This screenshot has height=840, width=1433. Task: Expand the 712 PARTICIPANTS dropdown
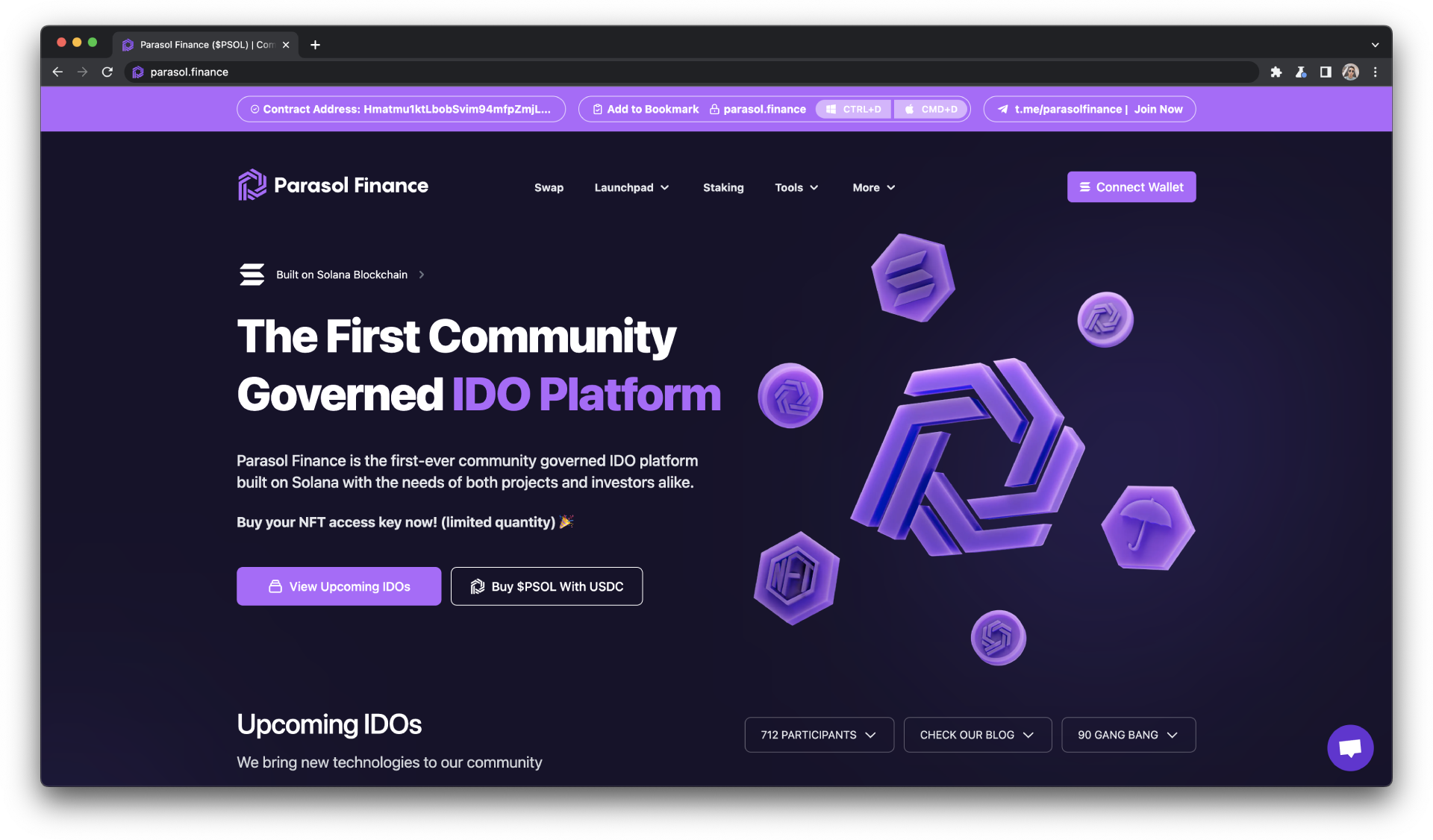click(x=819, y=735)
